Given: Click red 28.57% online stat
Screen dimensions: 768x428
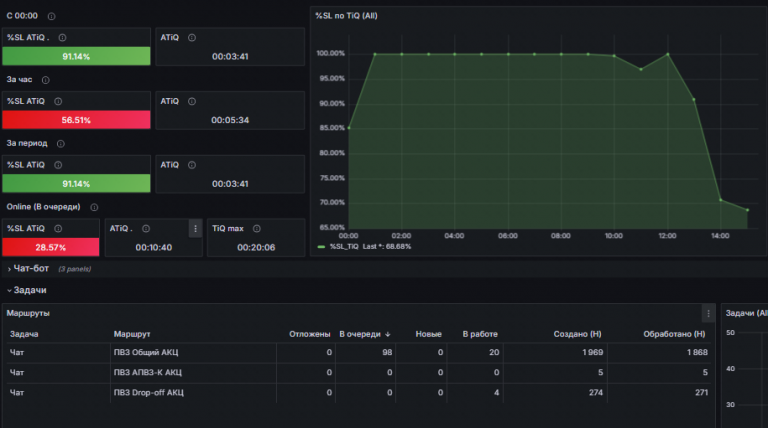Looking at the screenshot, I should [50, 247].
